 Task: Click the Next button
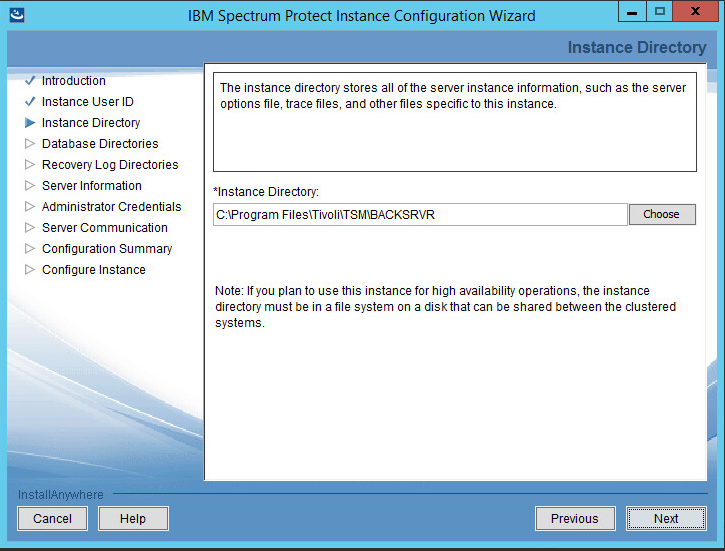[x=665, y=518]
